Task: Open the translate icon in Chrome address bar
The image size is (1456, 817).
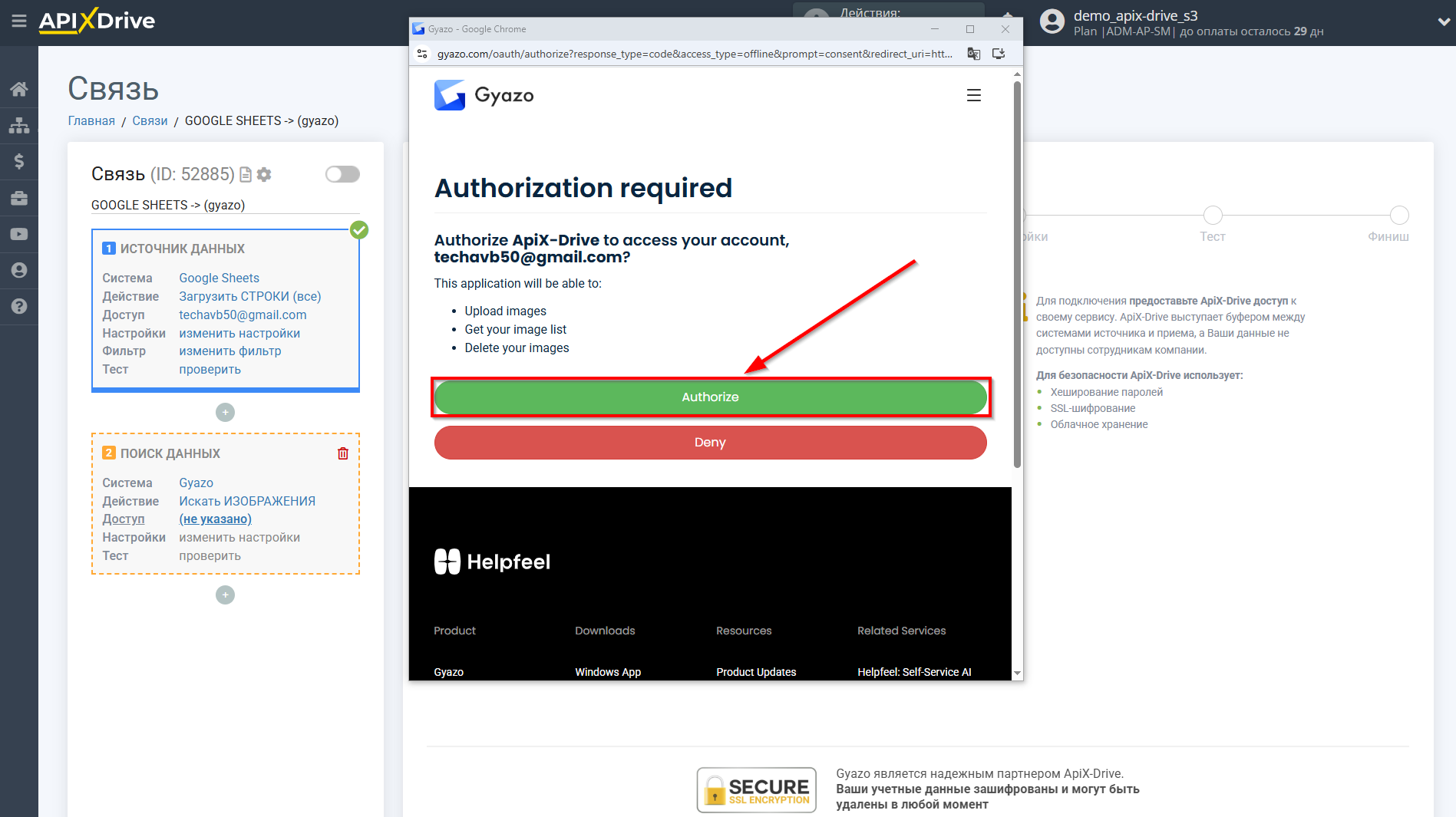Action: point(973,54)
